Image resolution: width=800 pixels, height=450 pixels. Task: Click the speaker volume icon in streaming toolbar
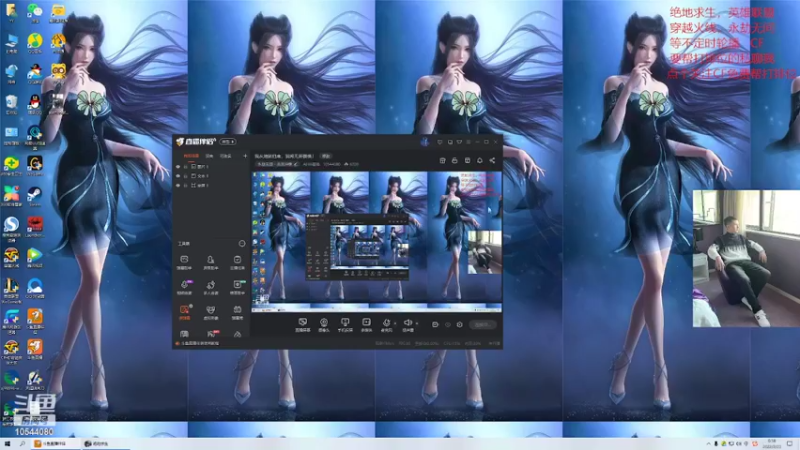point(408,323)
